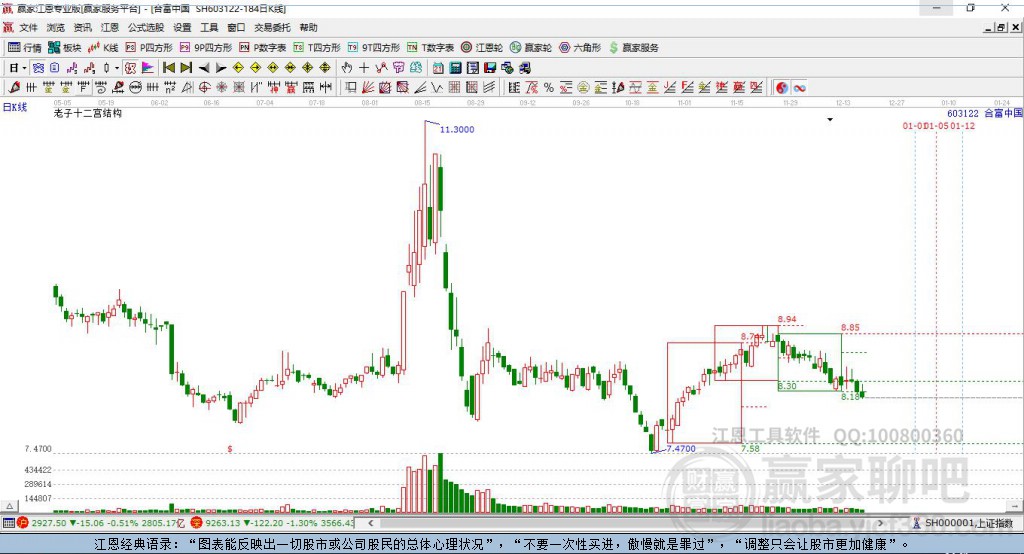Click the 8.94 high price label
This screenshot has width=1024, height=554.
click(x=787, y=319)
